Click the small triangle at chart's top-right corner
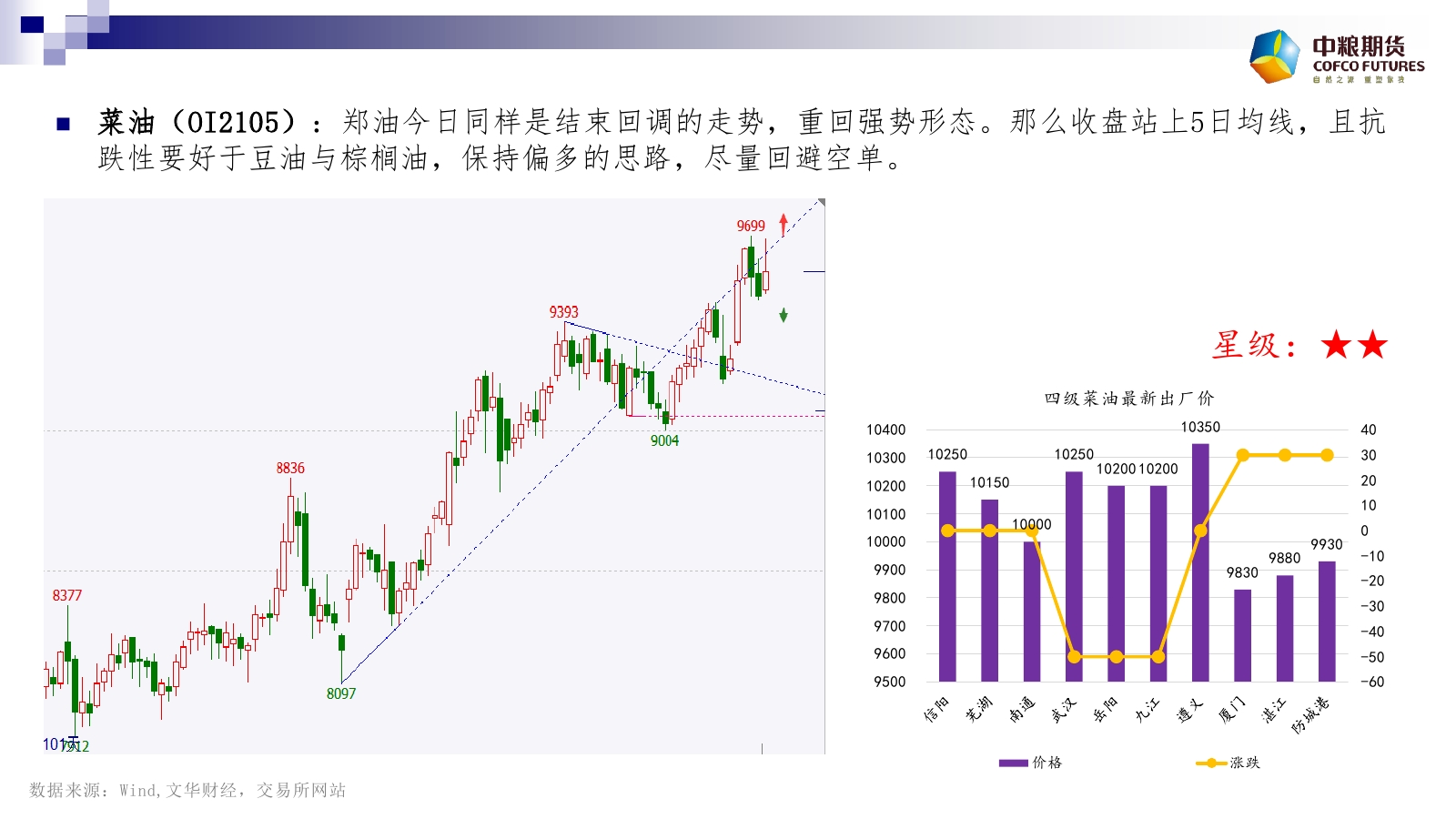The image size is (1456, 819). (821, 202)
